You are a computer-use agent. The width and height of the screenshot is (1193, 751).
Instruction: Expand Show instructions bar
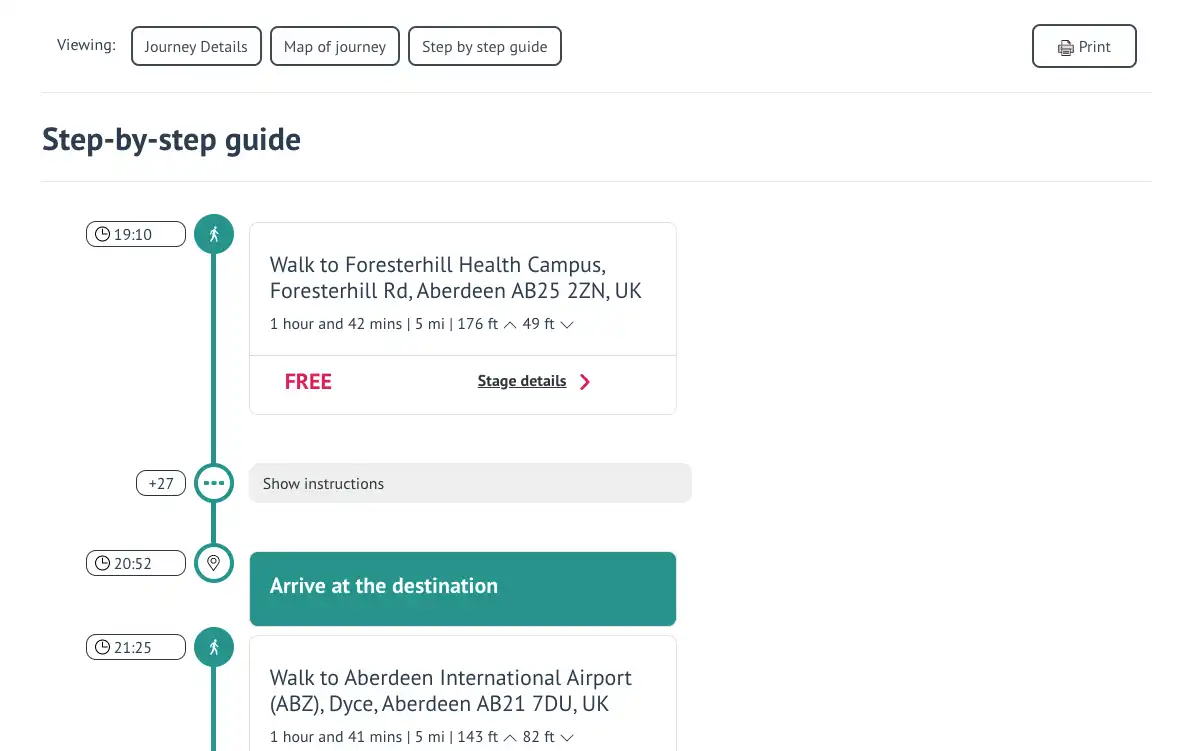coord(470,483)
